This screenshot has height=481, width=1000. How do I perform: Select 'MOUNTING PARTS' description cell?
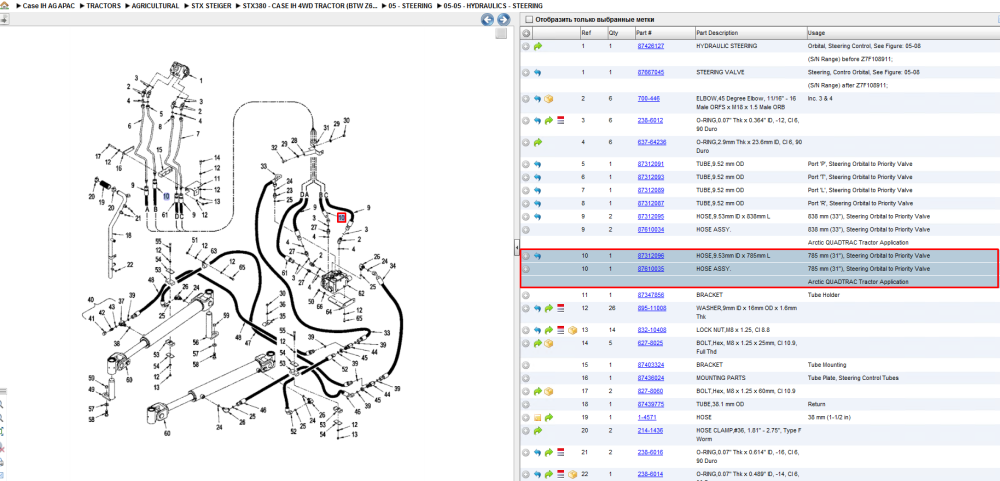720,378
